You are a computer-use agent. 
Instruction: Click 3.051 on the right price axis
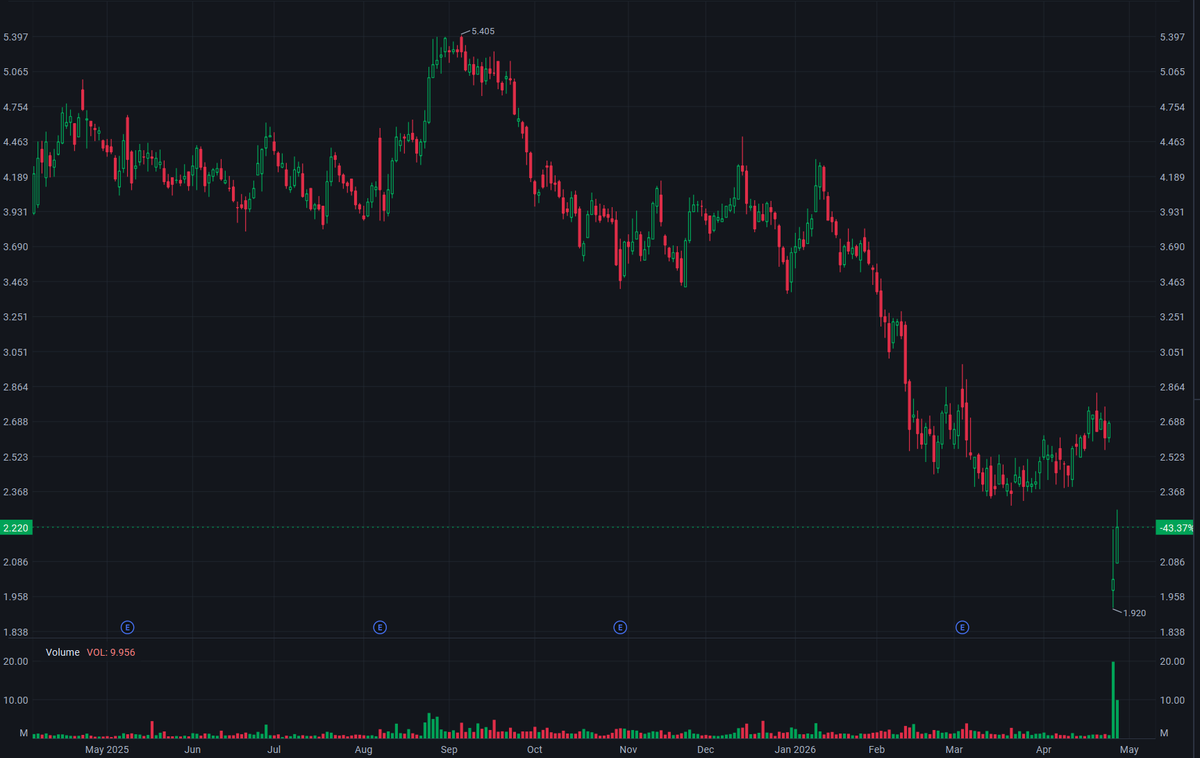point(1174,352)
